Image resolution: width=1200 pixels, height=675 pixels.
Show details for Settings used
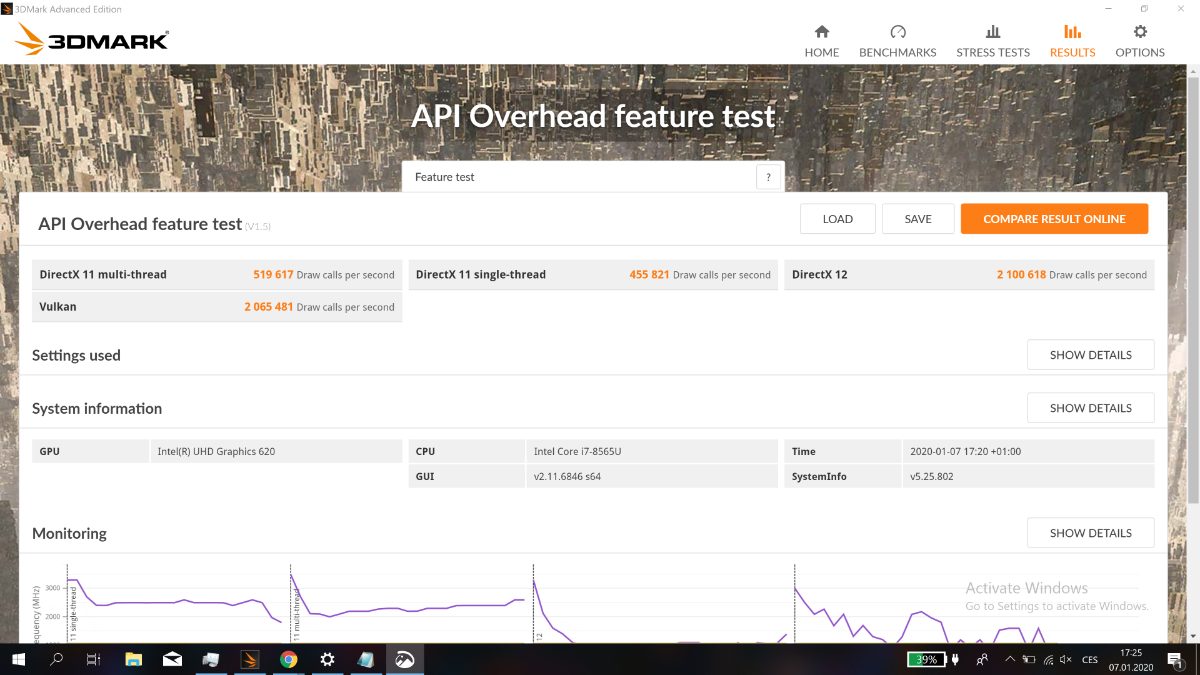click(x=1090, y=355)
